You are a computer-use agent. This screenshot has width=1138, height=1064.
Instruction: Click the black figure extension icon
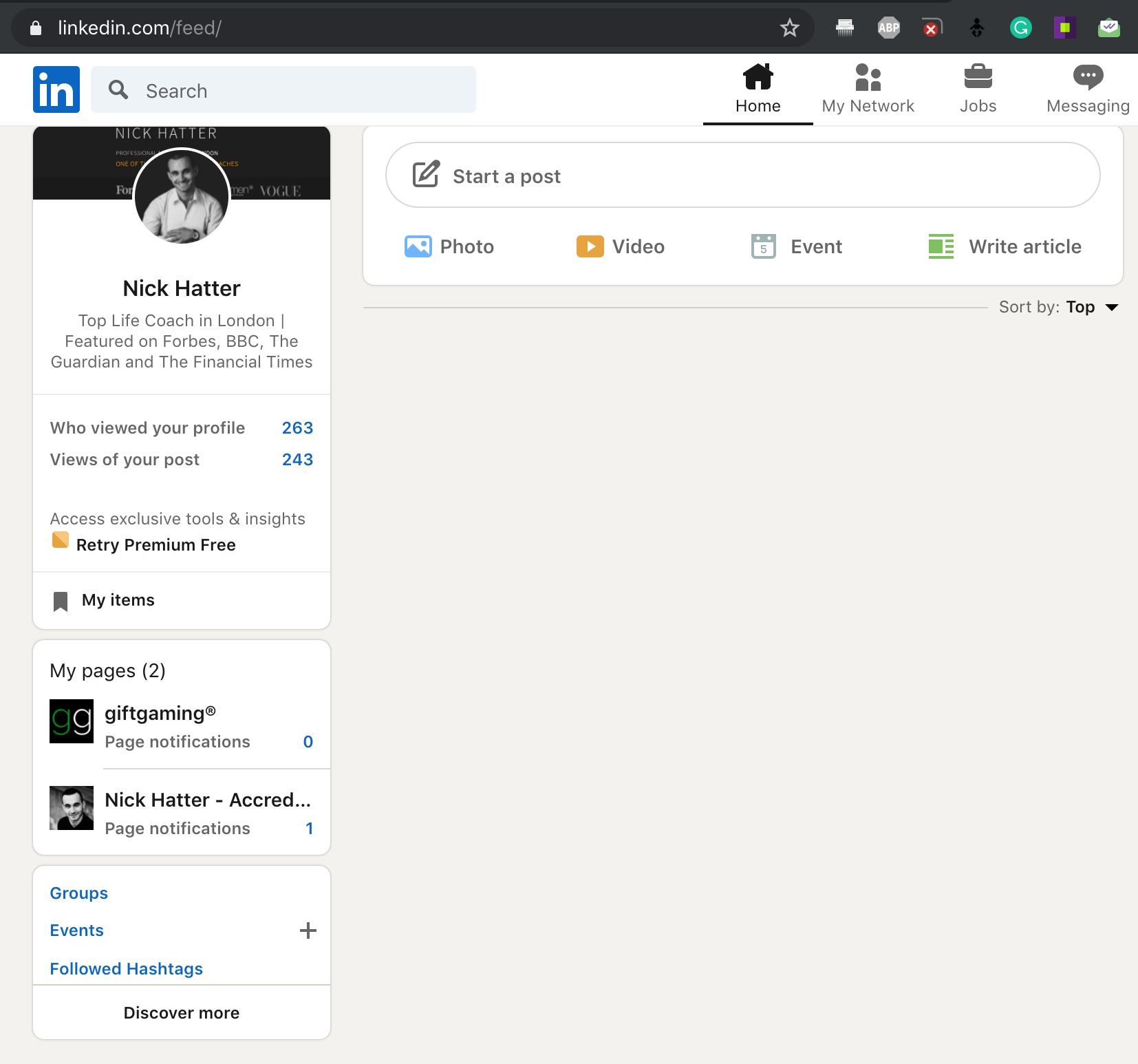pyautogui.click(x=977, y=28)
